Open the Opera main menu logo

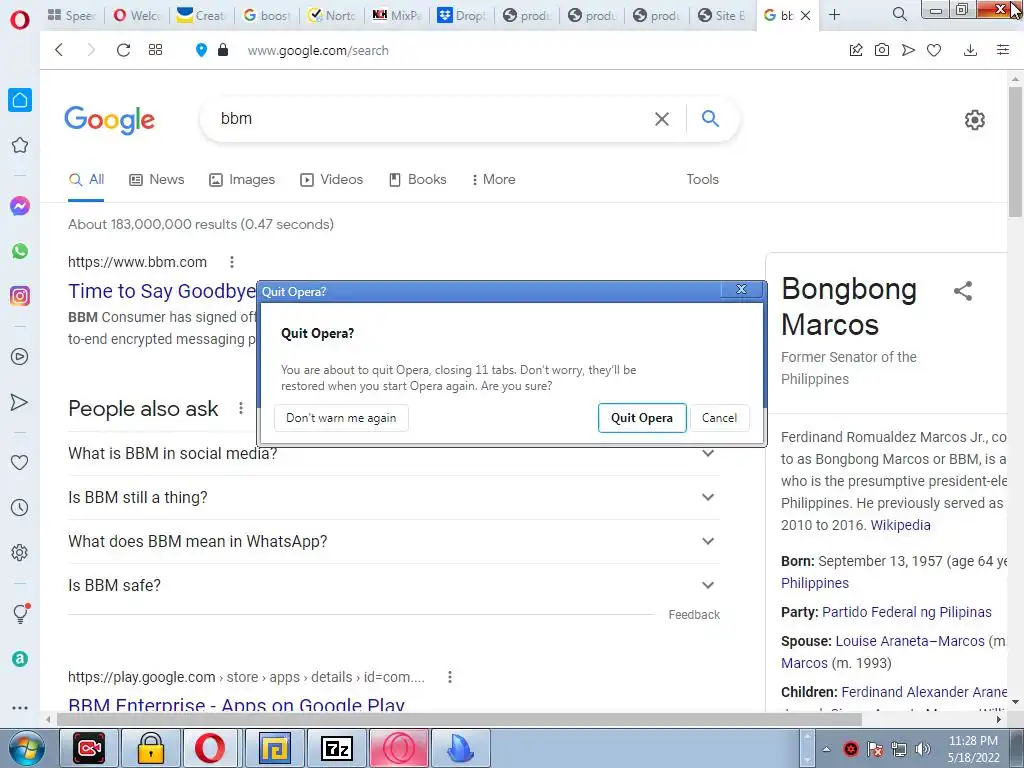point(20,19)
